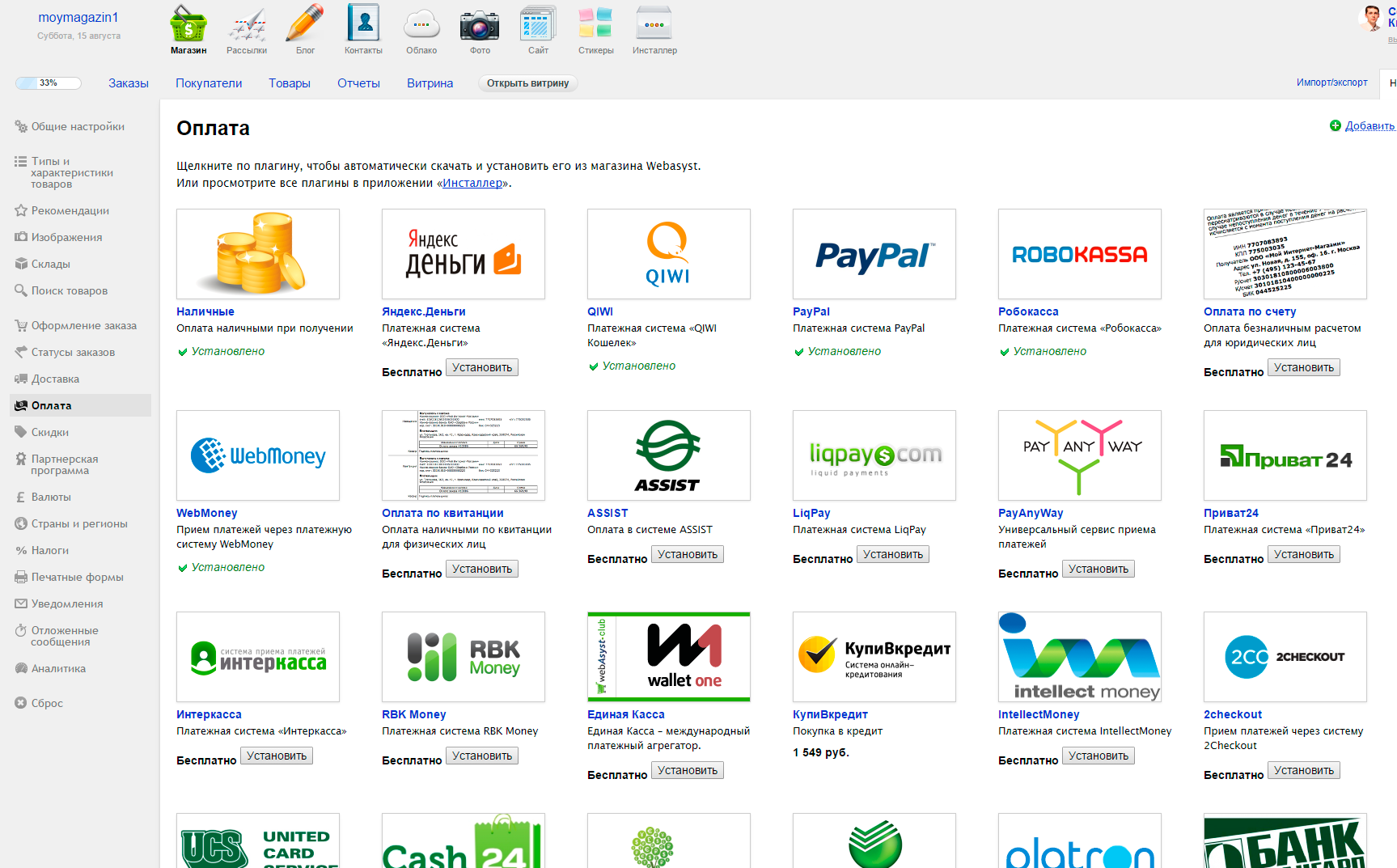The height and width of the screenshot is (868, 1397).
Task: Click green plus icon next to Добавить
Action: 1336,125
